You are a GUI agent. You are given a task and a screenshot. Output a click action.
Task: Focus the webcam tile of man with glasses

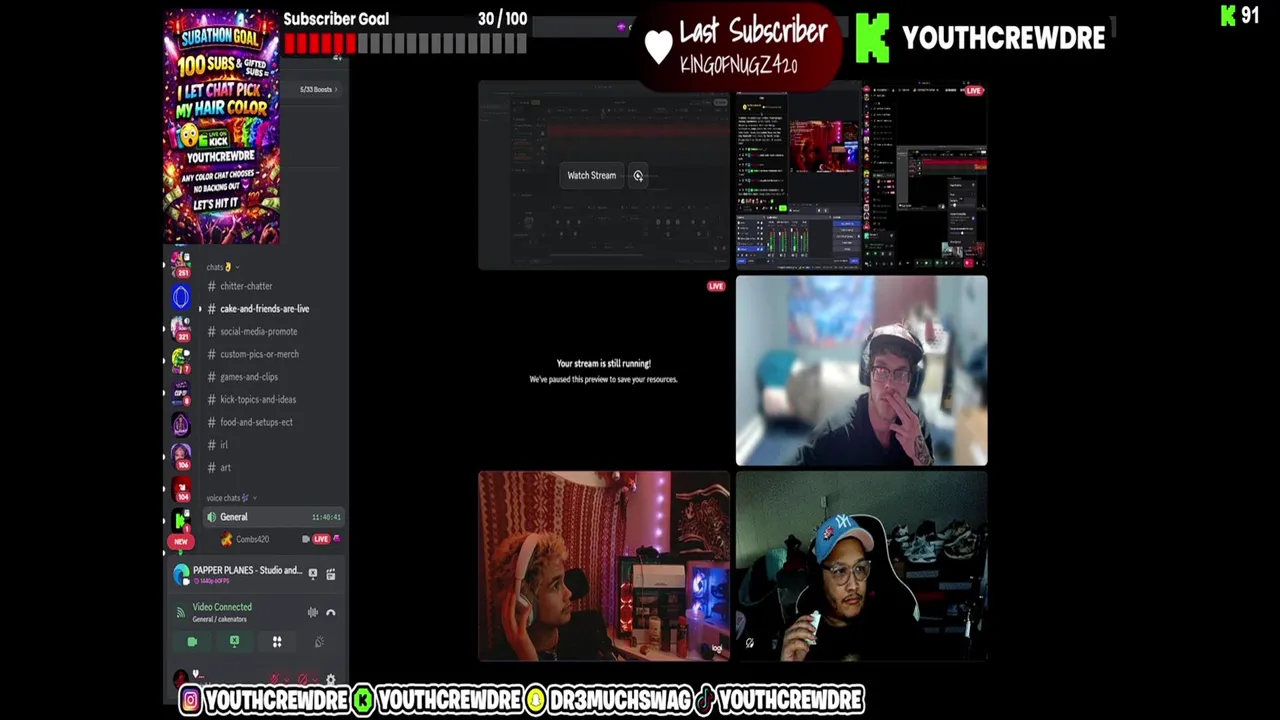(x=862, y=371)
